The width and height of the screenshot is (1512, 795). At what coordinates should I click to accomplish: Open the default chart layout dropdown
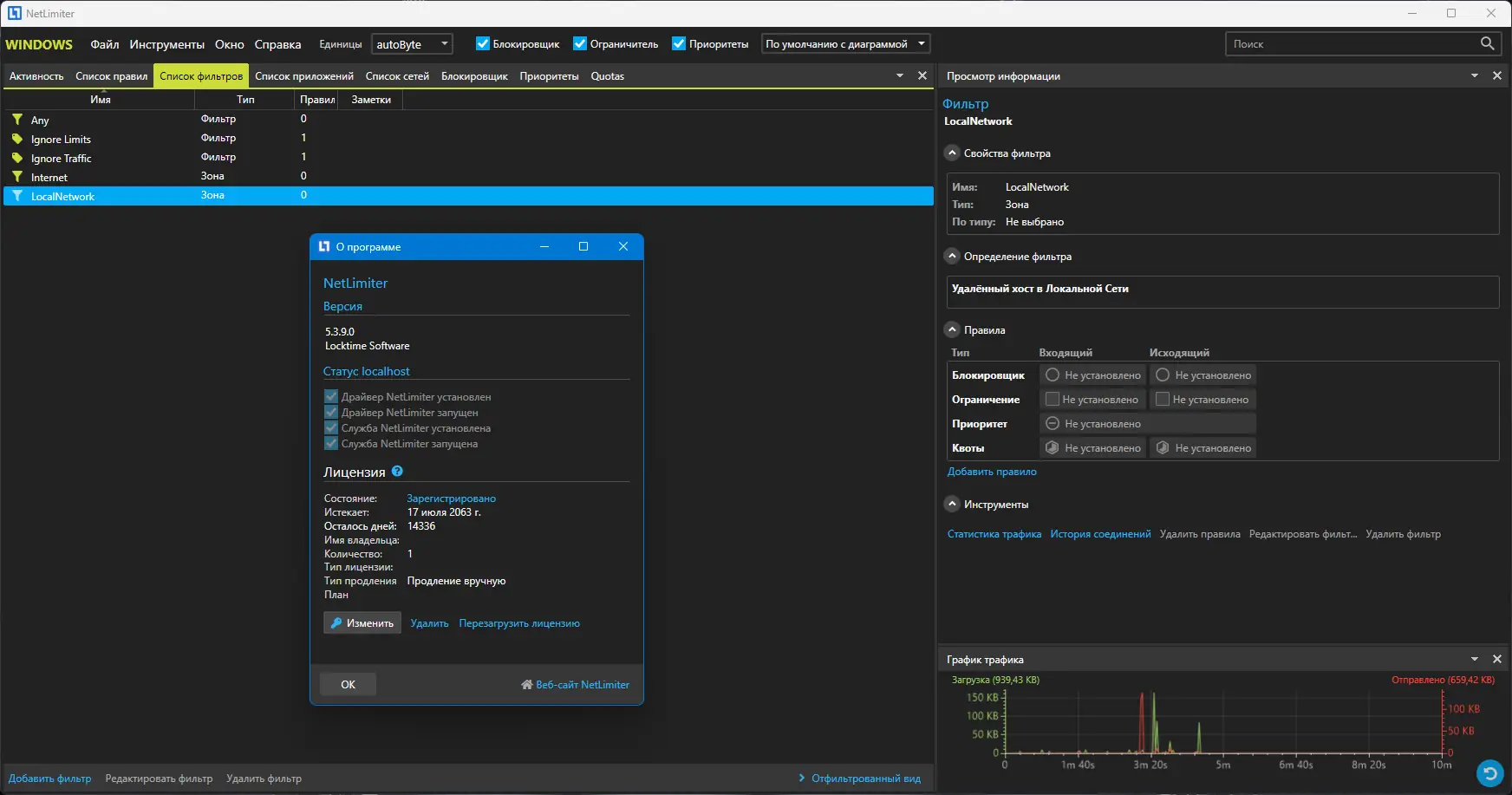point(921,43)
